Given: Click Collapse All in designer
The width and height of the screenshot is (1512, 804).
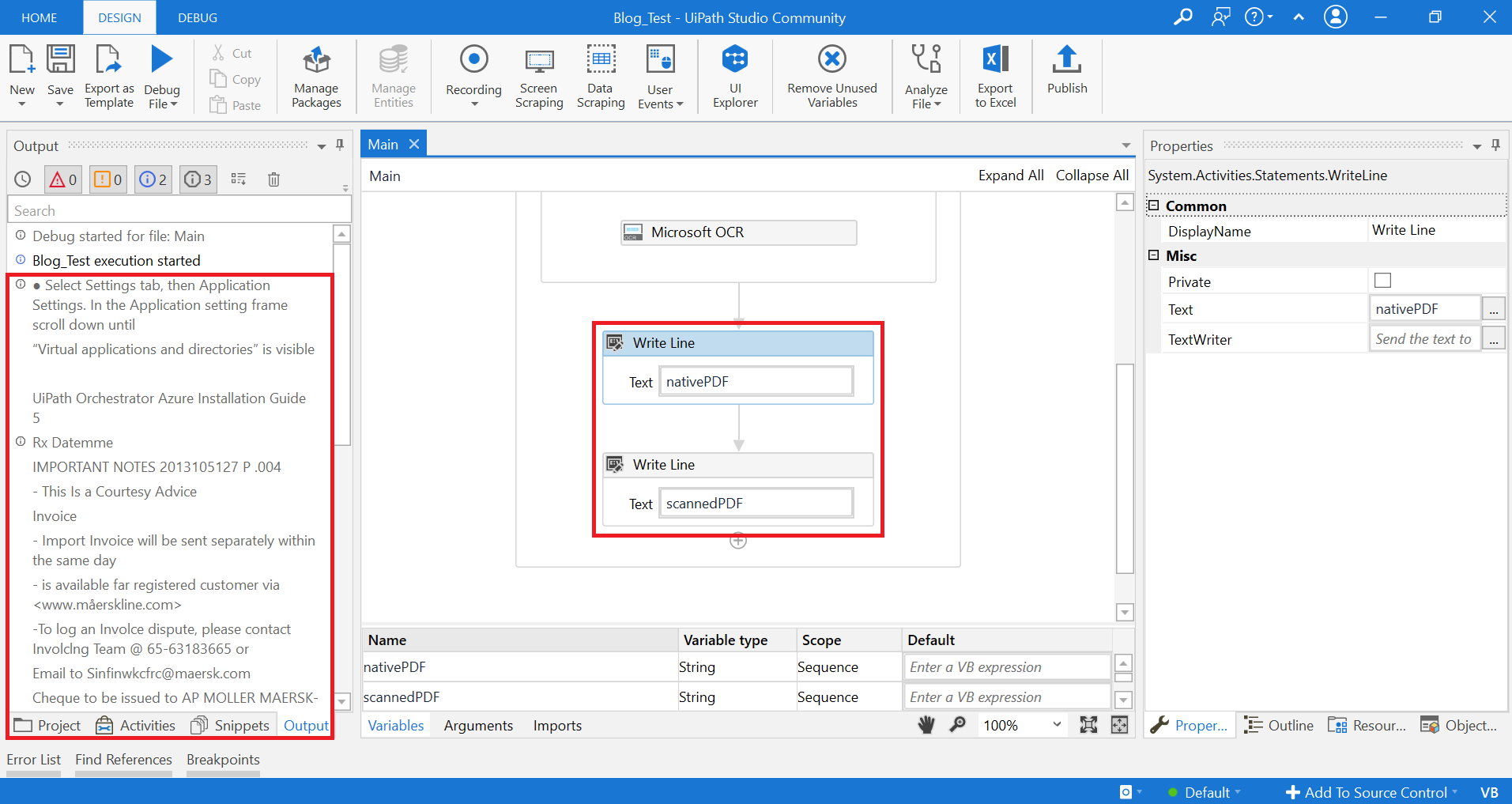Looking at the screenshot, I should (x=1092, y=176).
